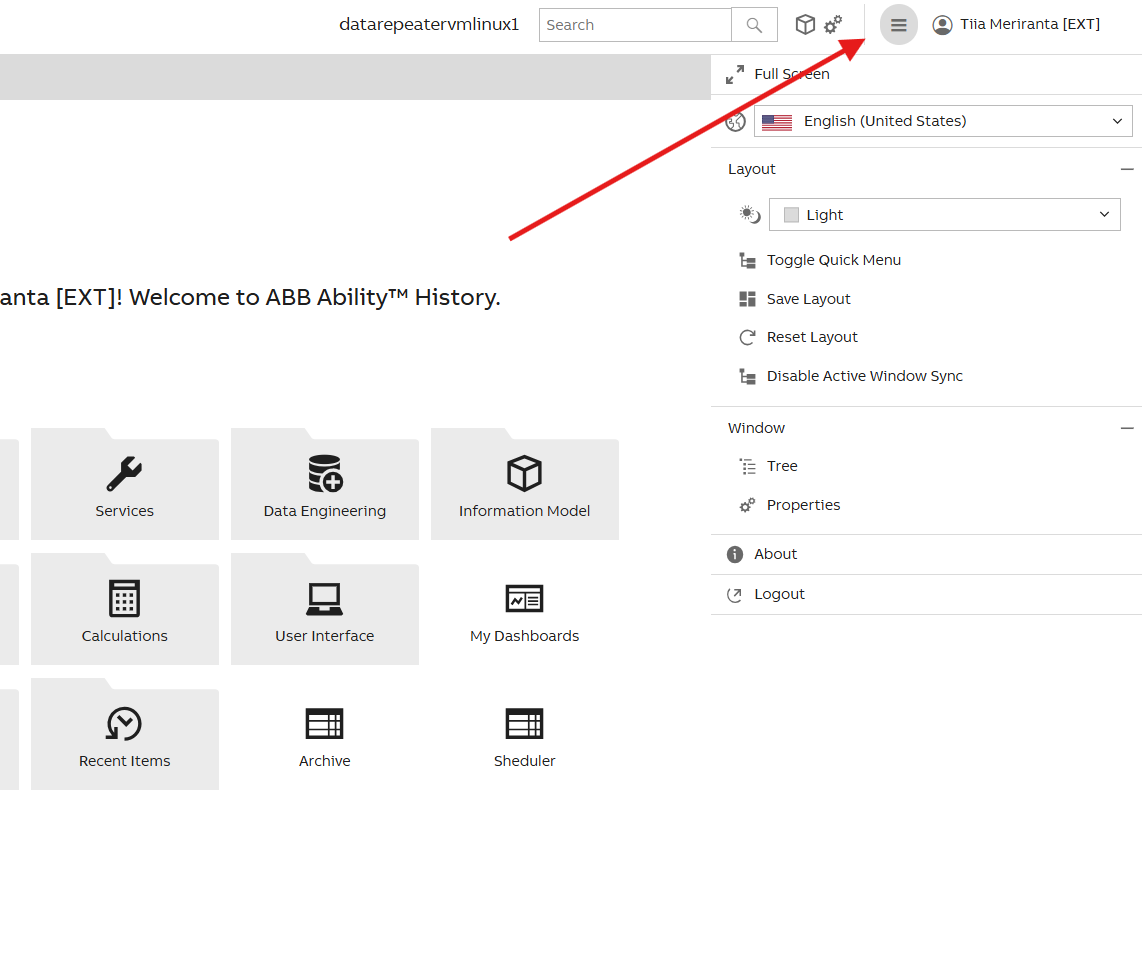1142x975 pixels.
Task: Open the cube model icon in header
Action: coord(805,25)
